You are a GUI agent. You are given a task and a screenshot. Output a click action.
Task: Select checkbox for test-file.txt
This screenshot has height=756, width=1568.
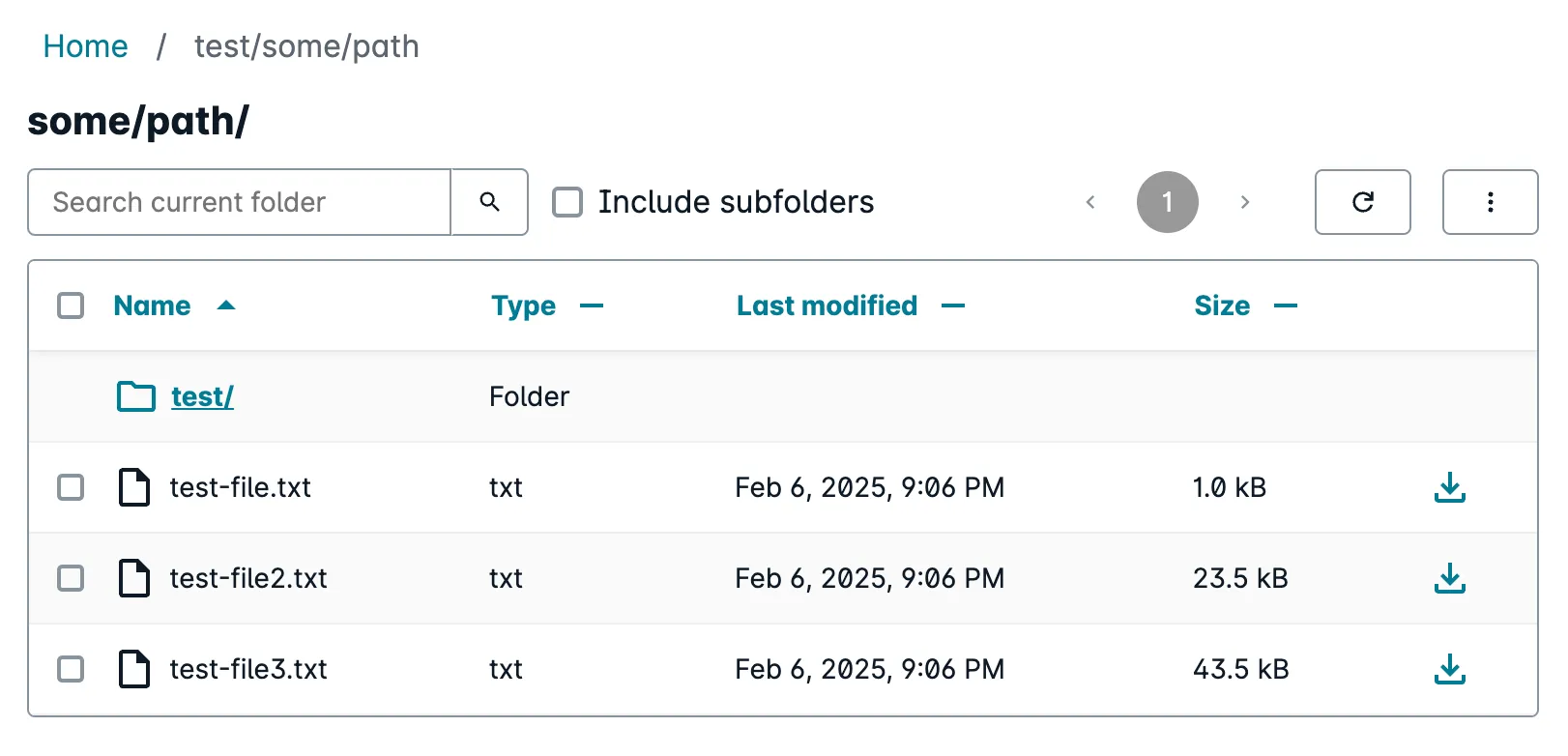(x=71, y=487)
